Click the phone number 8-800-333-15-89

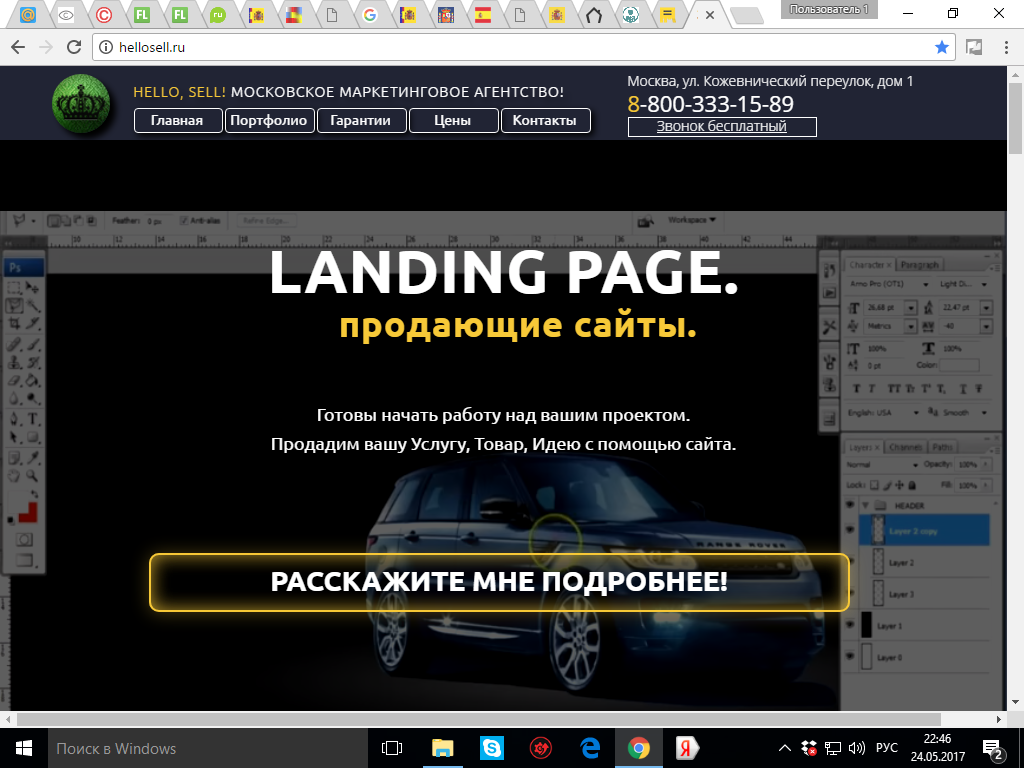pos(711,104)
